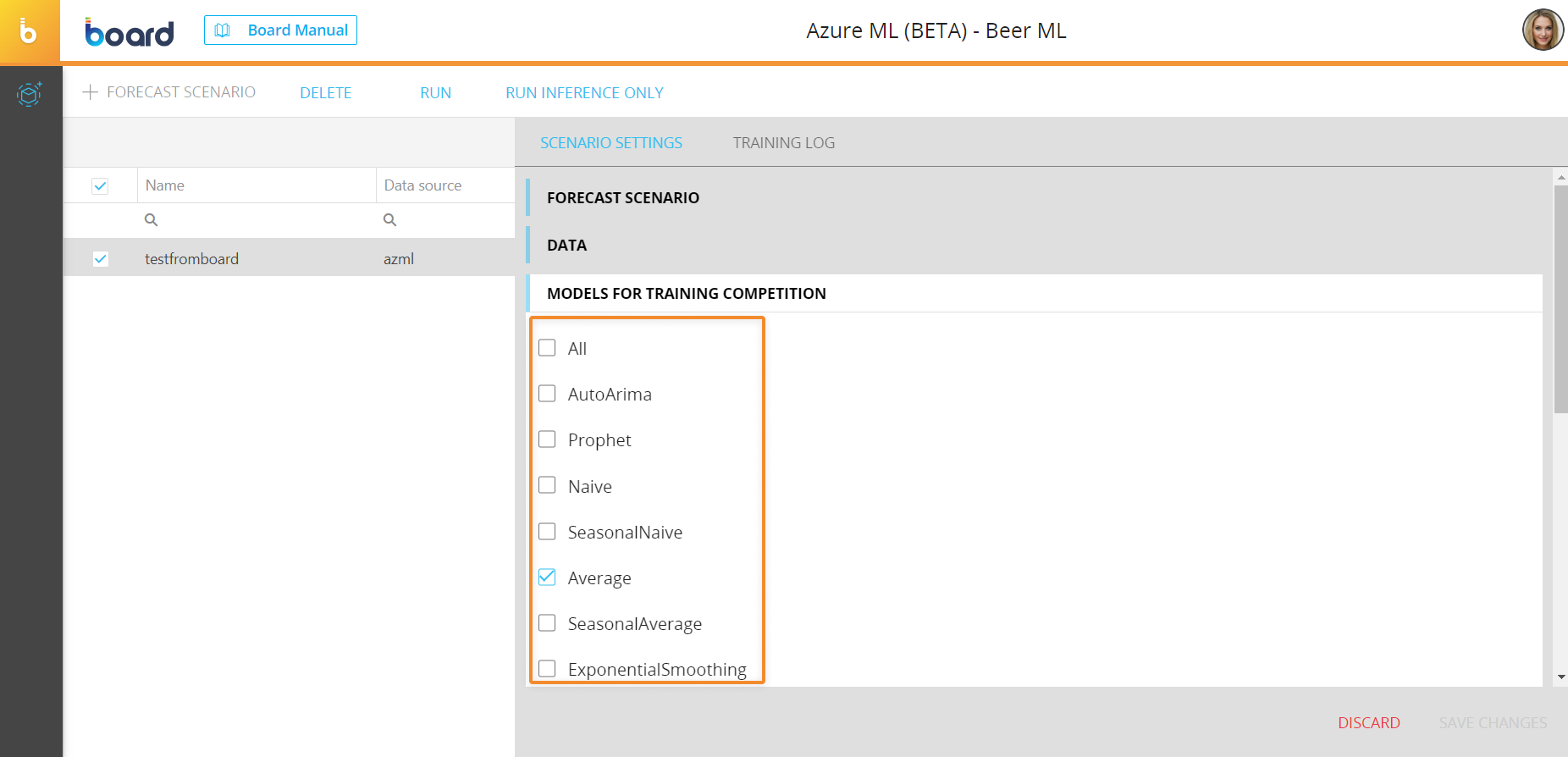Click the SAVE CHANGES button
Image resolution: width=1568 pixels, height=757 pixels.
point(1493,722)
